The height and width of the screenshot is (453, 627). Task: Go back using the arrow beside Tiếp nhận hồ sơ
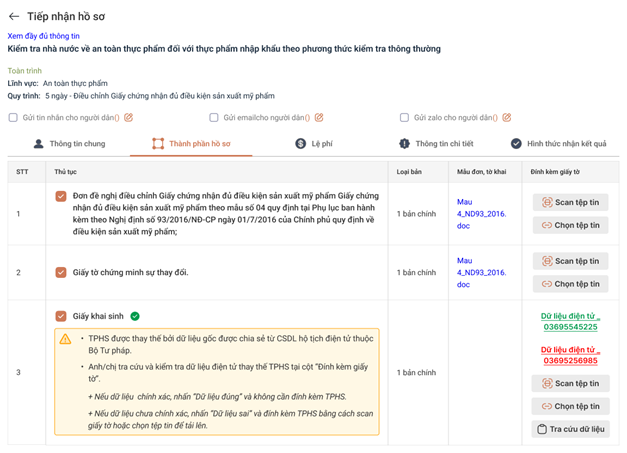tap(14, 16)
